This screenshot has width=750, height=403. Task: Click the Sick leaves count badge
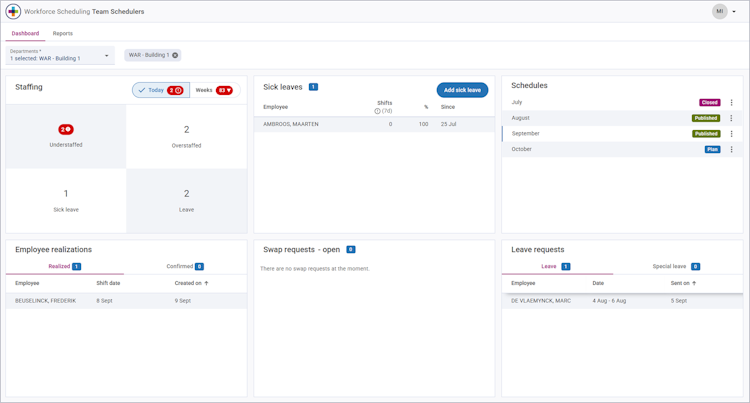tap(313, 87)
